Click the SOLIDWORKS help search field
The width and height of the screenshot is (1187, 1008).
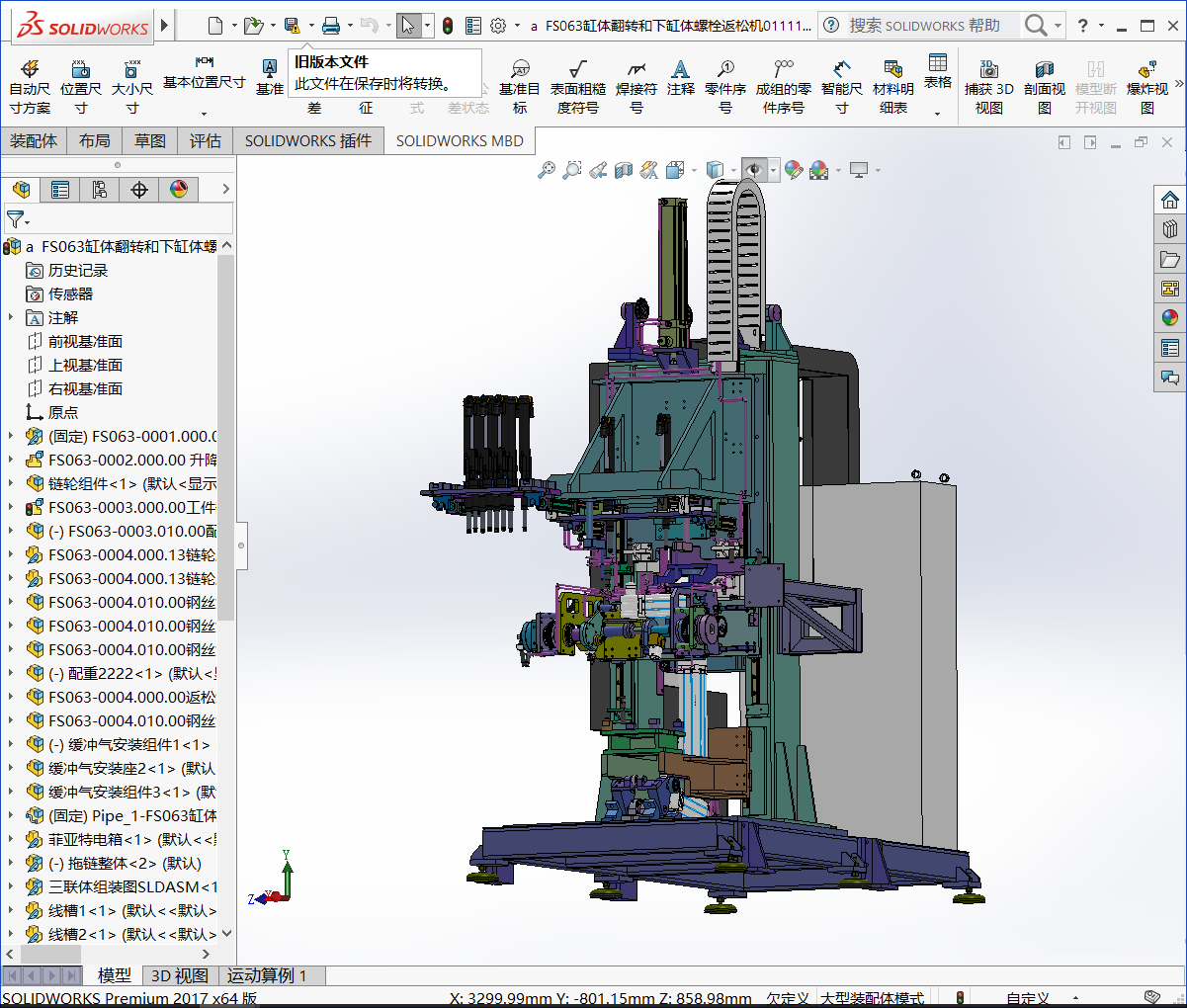pyautogui.click(x=924, y=26)
